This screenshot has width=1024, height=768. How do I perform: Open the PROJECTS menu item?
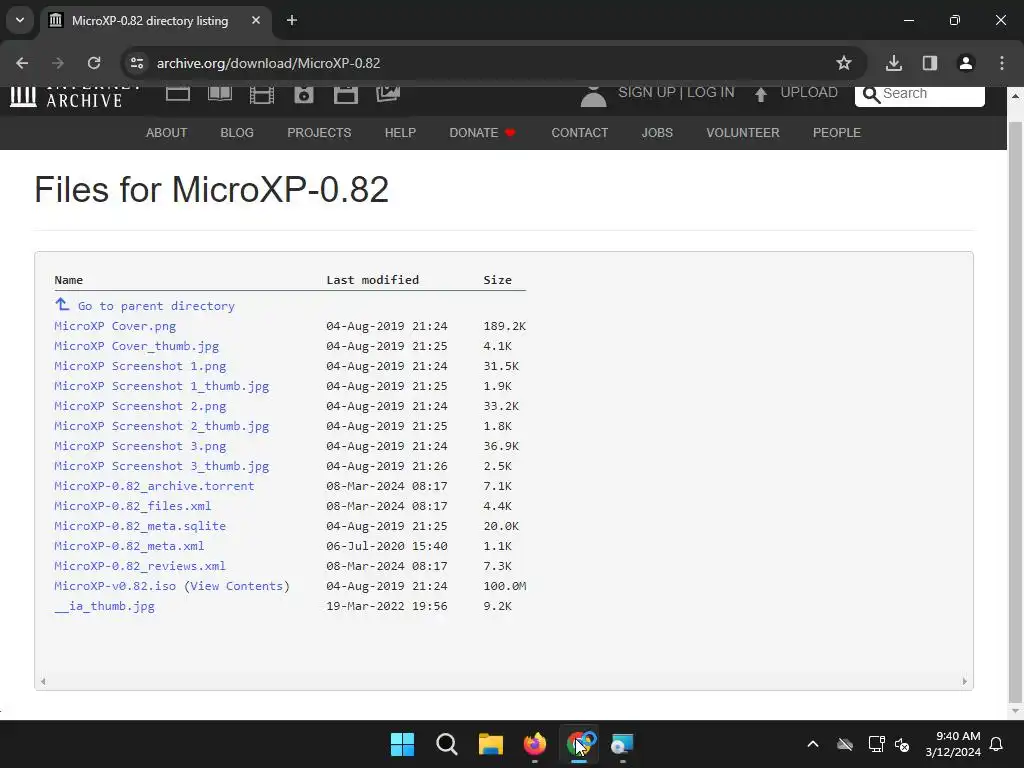pyautogui.click(x=319, y=133)
